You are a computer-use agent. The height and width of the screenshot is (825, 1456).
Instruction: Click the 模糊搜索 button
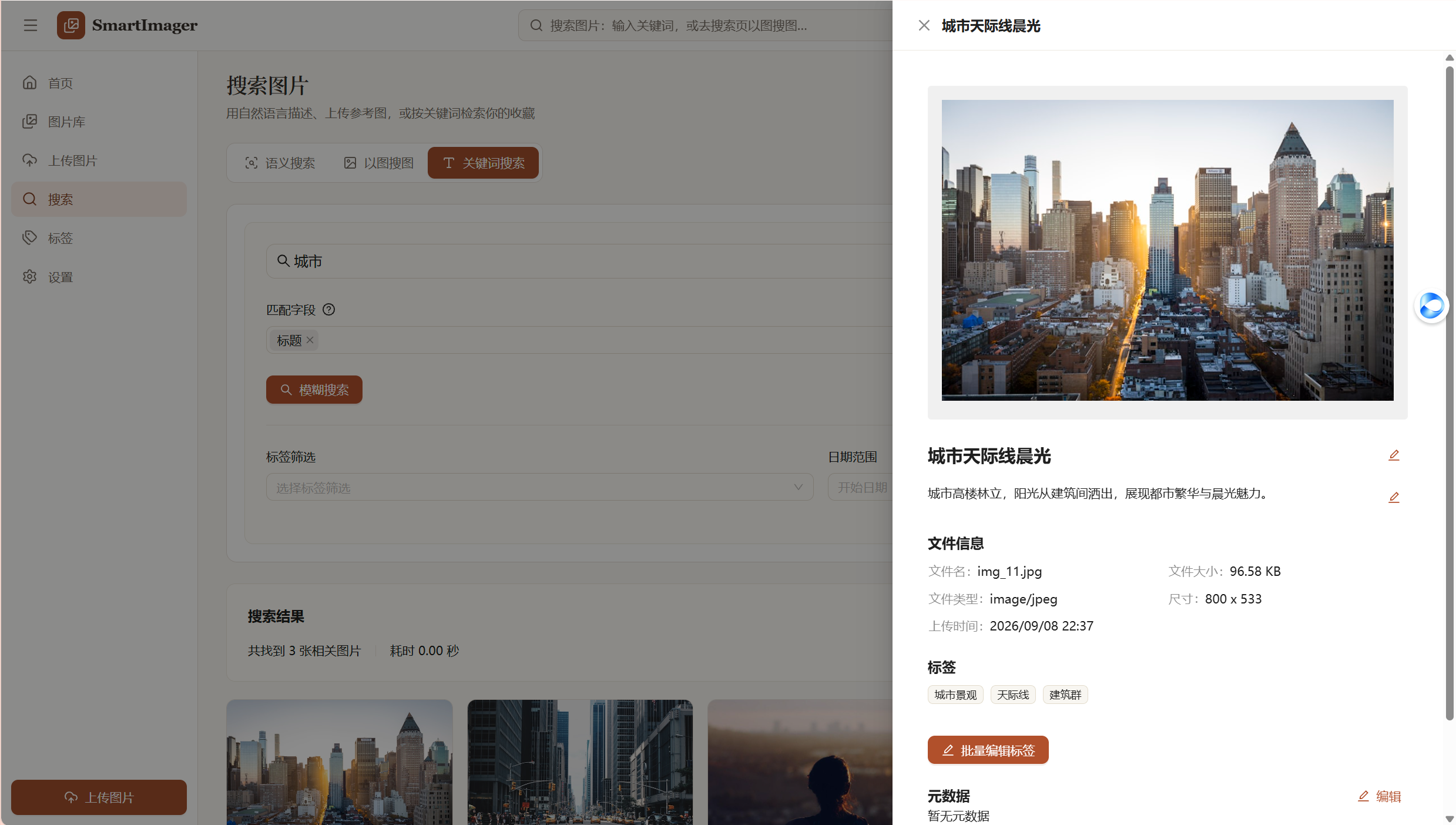314,390
